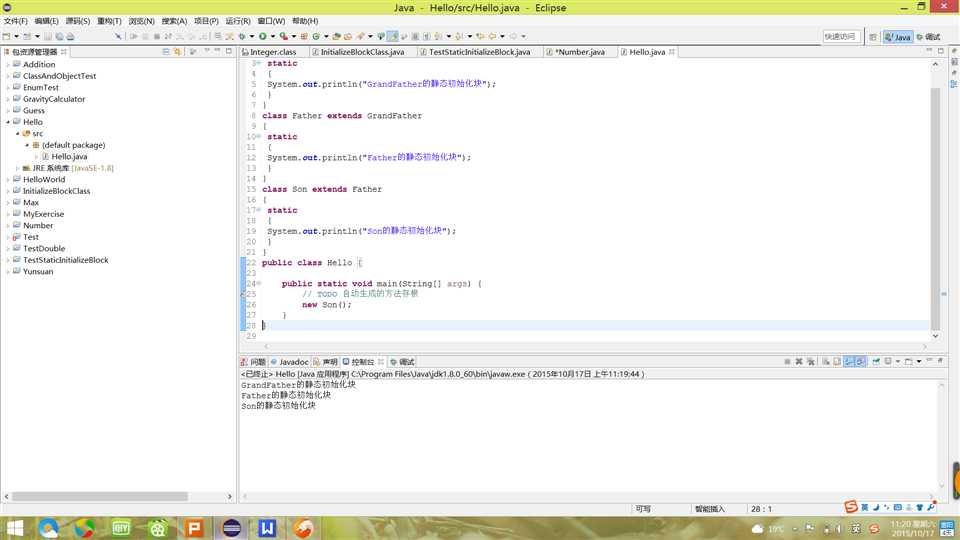The width and height of the screenshot is (960, 540).
Task: Switch to the Integer.class editor tab
Action: 273,52
